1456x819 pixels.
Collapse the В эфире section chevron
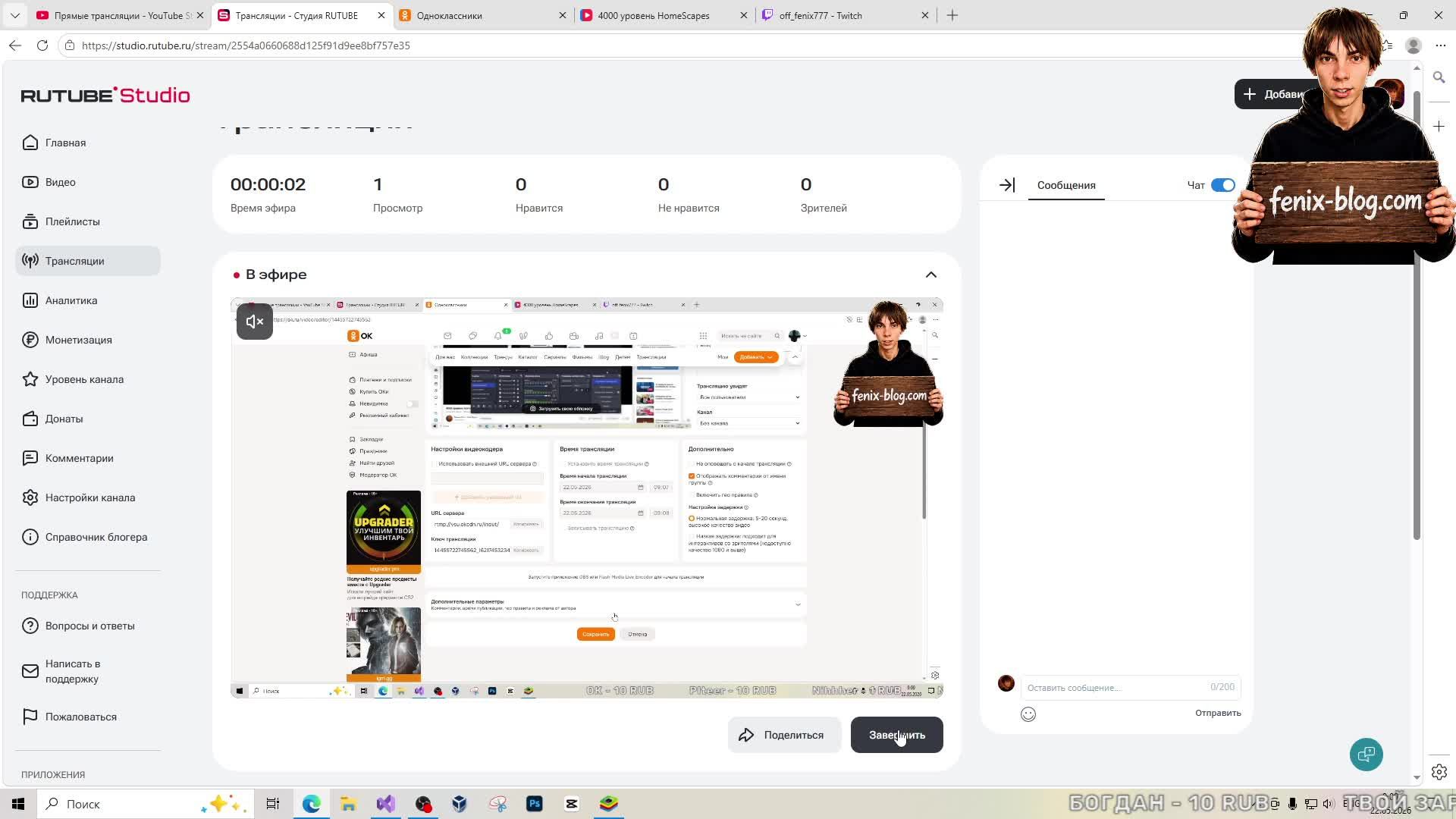[x=931, y=275]
